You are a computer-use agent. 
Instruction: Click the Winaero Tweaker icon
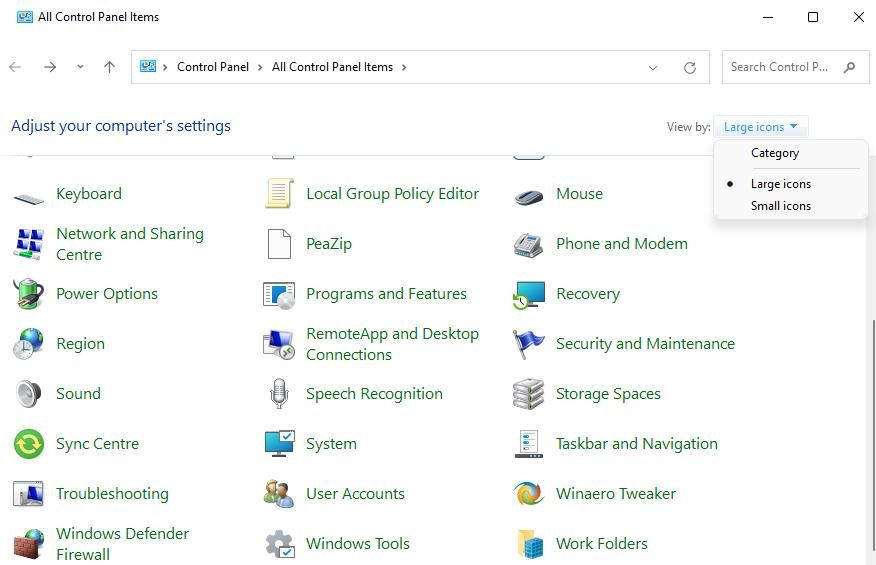tap(529, 494)
